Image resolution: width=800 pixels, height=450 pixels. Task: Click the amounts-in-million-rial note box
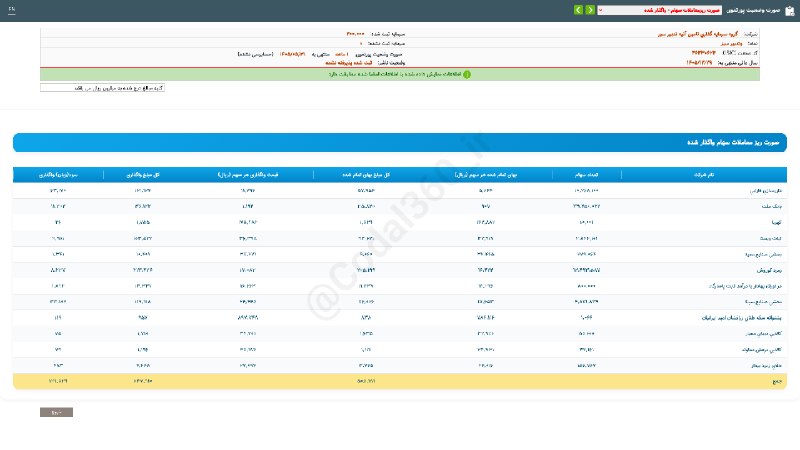coord(102,88)
